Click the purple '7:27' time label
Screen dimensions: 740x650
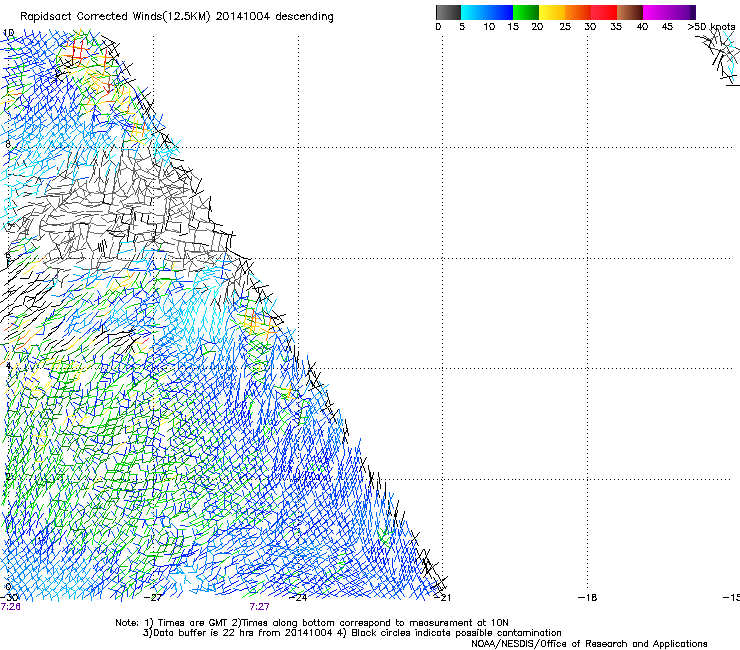260,607
